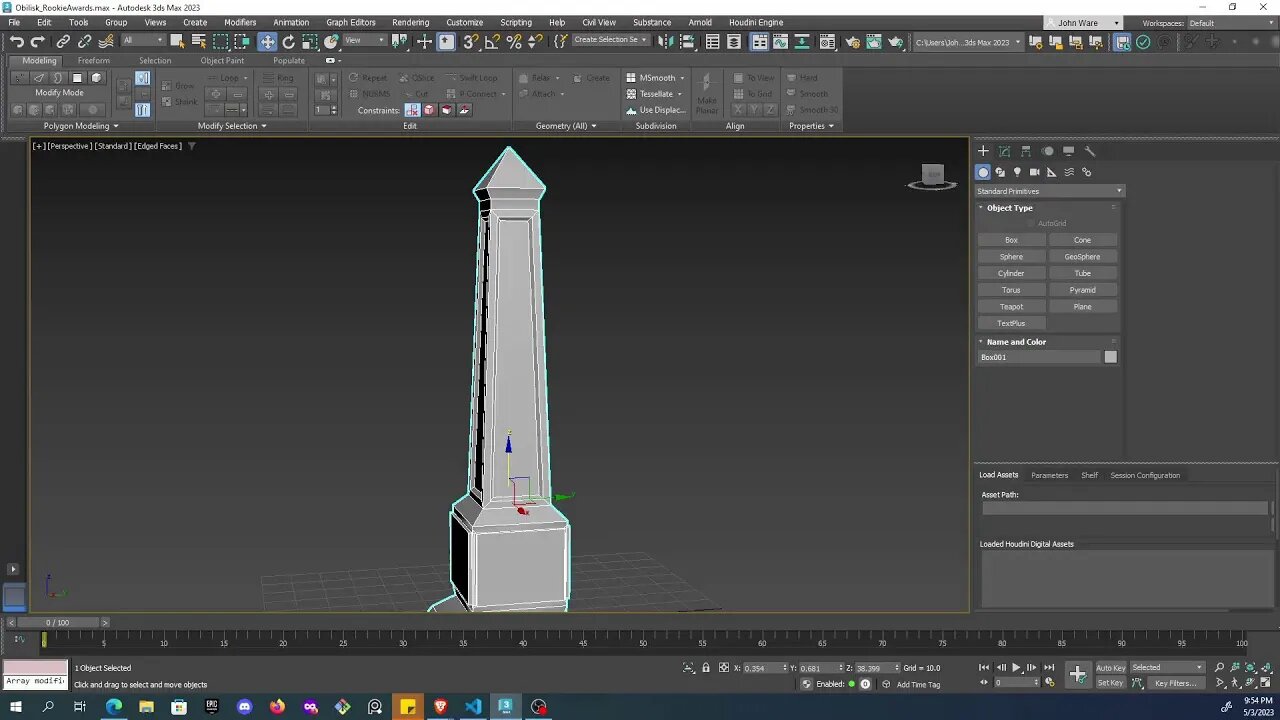1280x720 pixels.
Task: Toggle the Scene Explorer icon
Action: pos(712,42)
